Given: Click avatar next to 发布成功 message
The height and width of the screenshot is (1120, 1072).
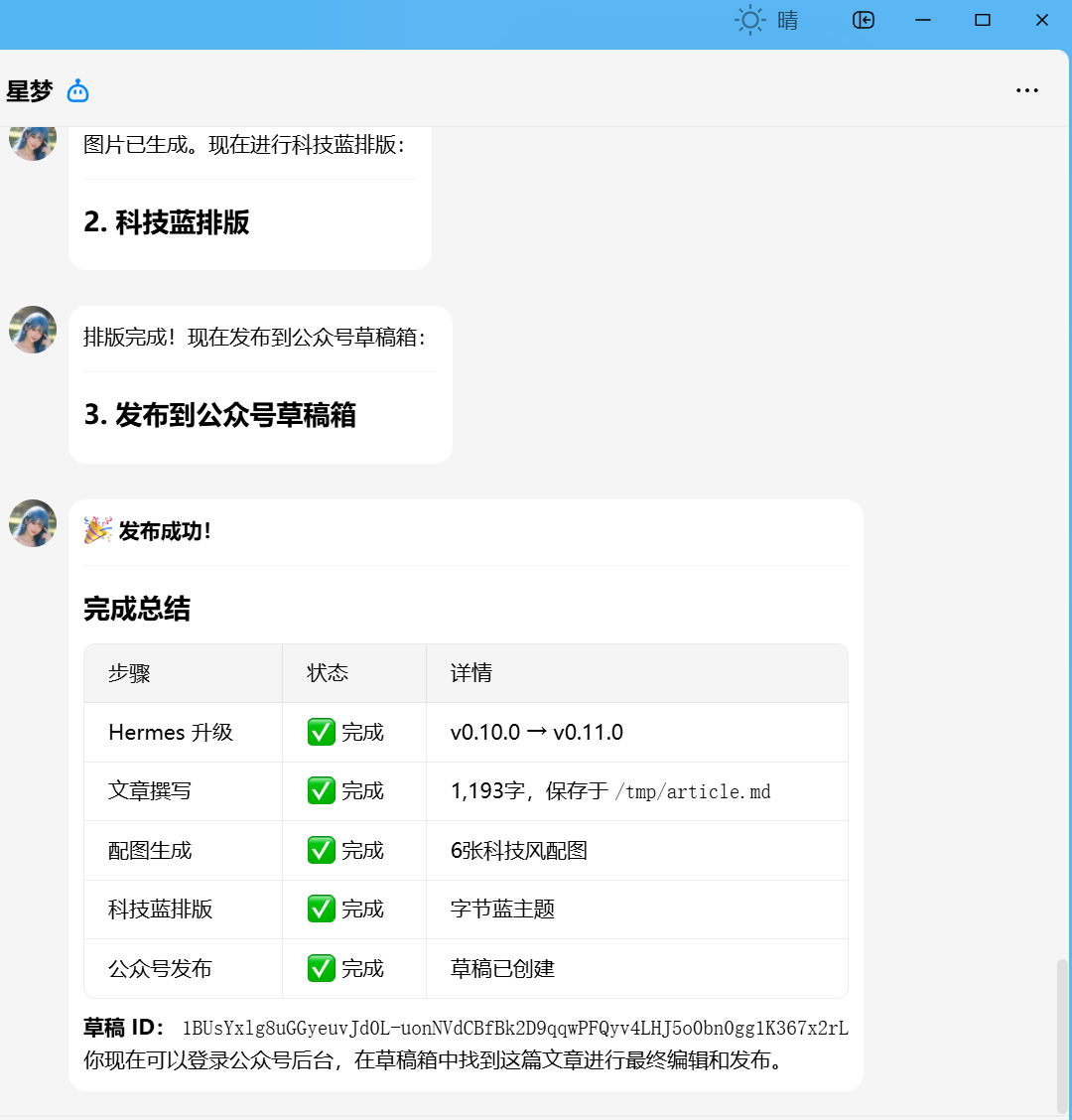Looking at the screenshot, I should coord(33,523).
